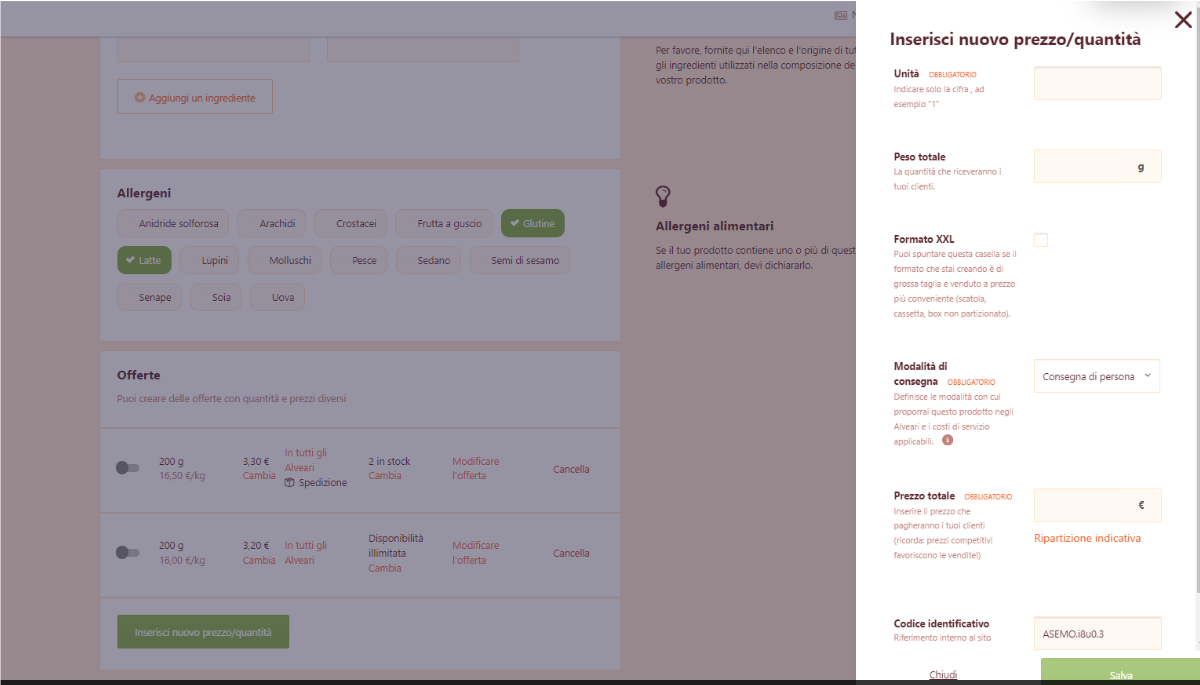Click the Chiudi link

point(943,675)
